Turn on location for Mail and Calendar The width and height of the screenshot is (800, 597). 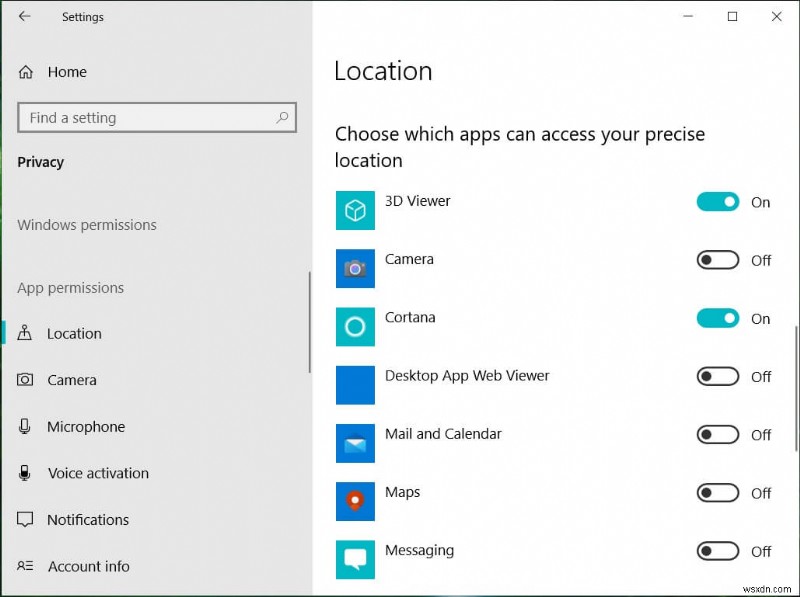717,434
